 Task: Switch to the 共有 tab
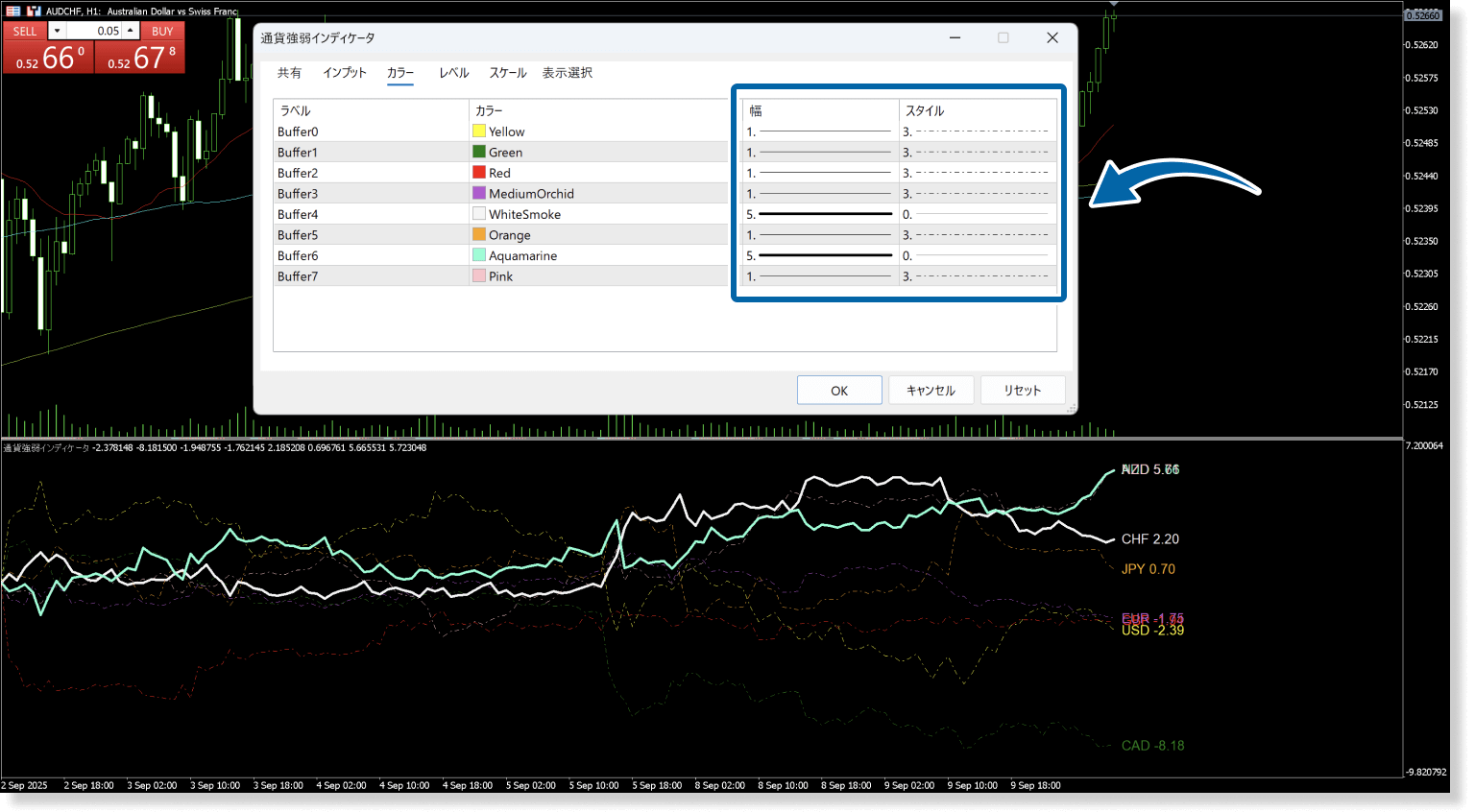[x=289, y=73]
